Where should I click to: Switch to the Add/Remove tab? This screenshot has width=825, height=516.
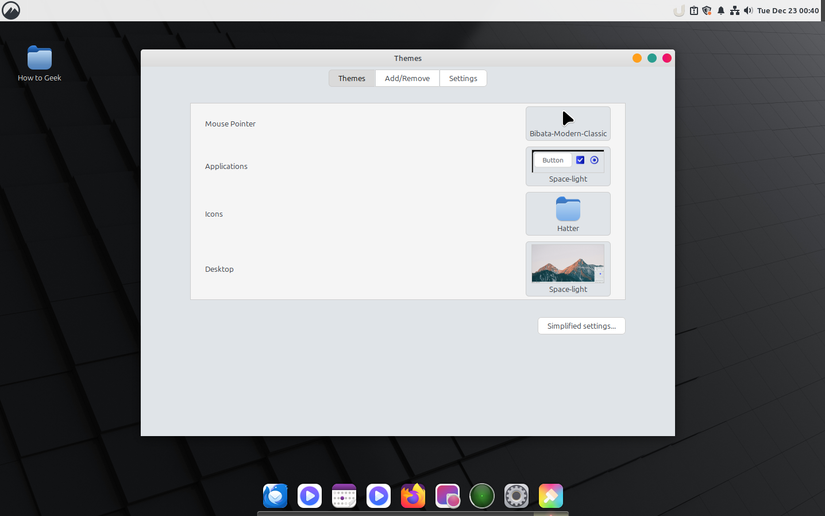click(x=407, y=78)
